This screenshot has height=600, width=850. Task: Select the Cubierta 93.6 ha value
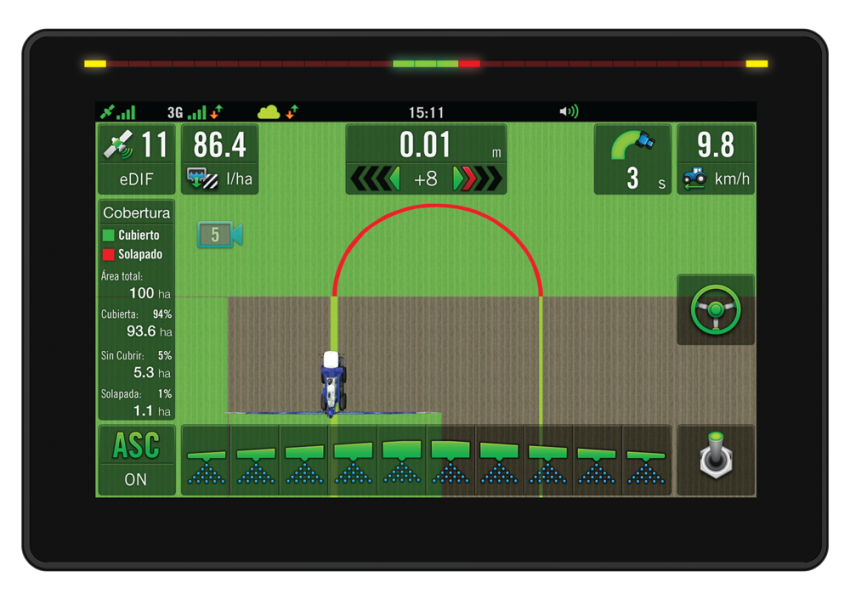(149, 331)
